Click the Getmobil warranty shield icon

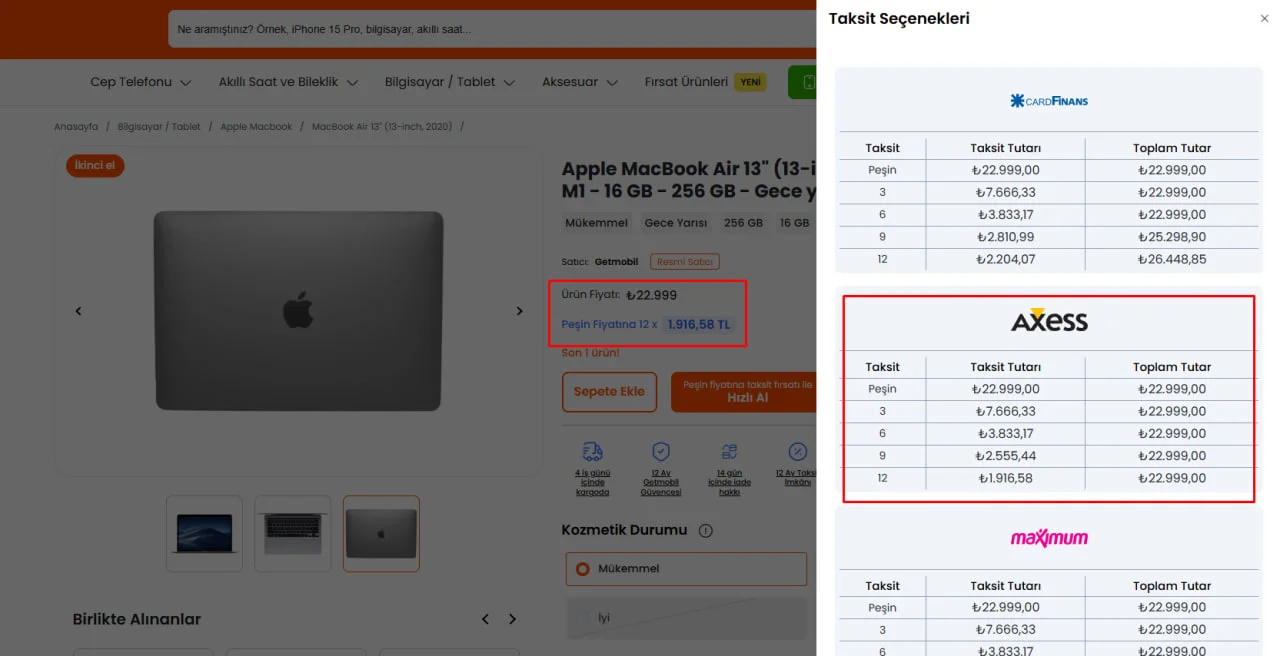click(x=661, y=452)
